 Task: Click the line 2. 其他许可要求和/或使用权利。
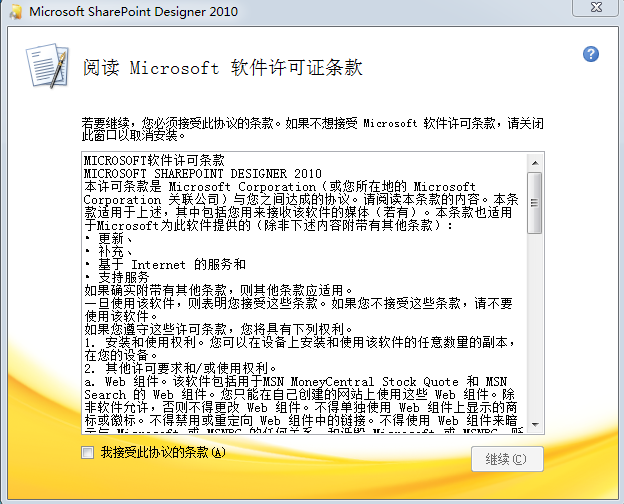[180, 368]
